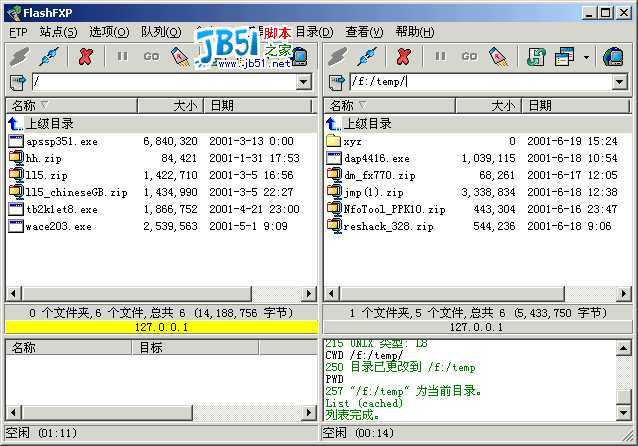Click in the right pane /f:/temp/ path field
The image size is (638, 446).
point(481,82)
